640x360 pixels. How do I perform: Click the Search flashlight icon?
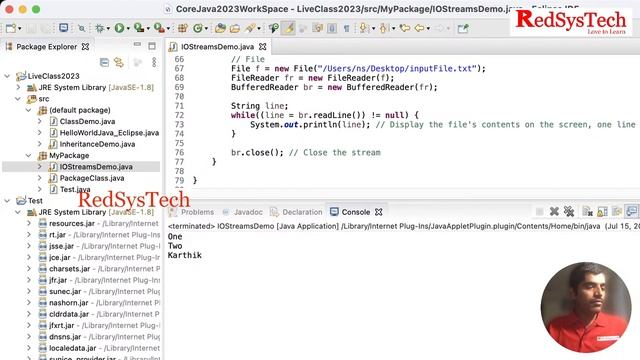point(250,28)
